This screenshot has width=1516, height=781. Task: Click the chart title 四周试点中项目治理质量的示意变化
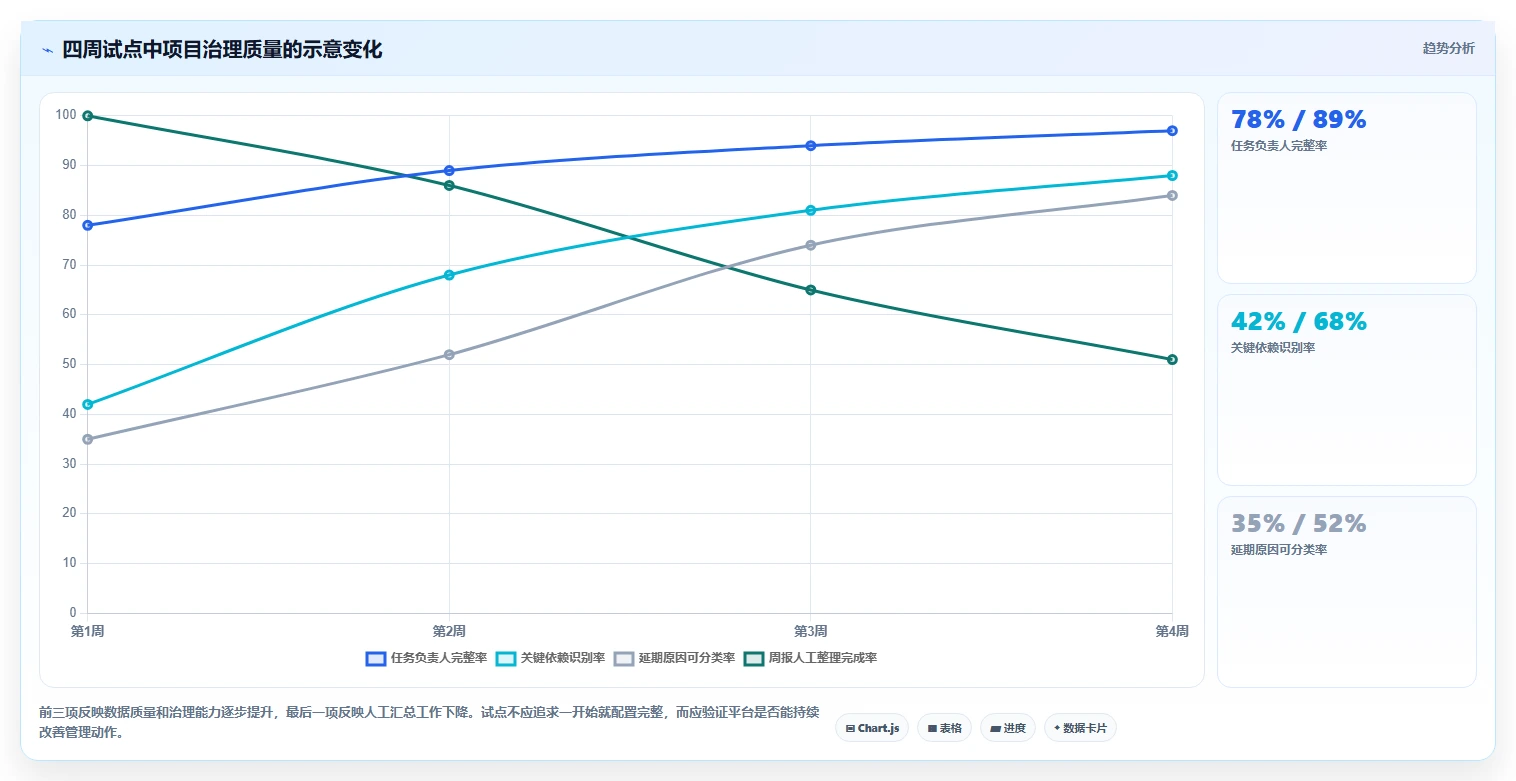coord(222,50)
